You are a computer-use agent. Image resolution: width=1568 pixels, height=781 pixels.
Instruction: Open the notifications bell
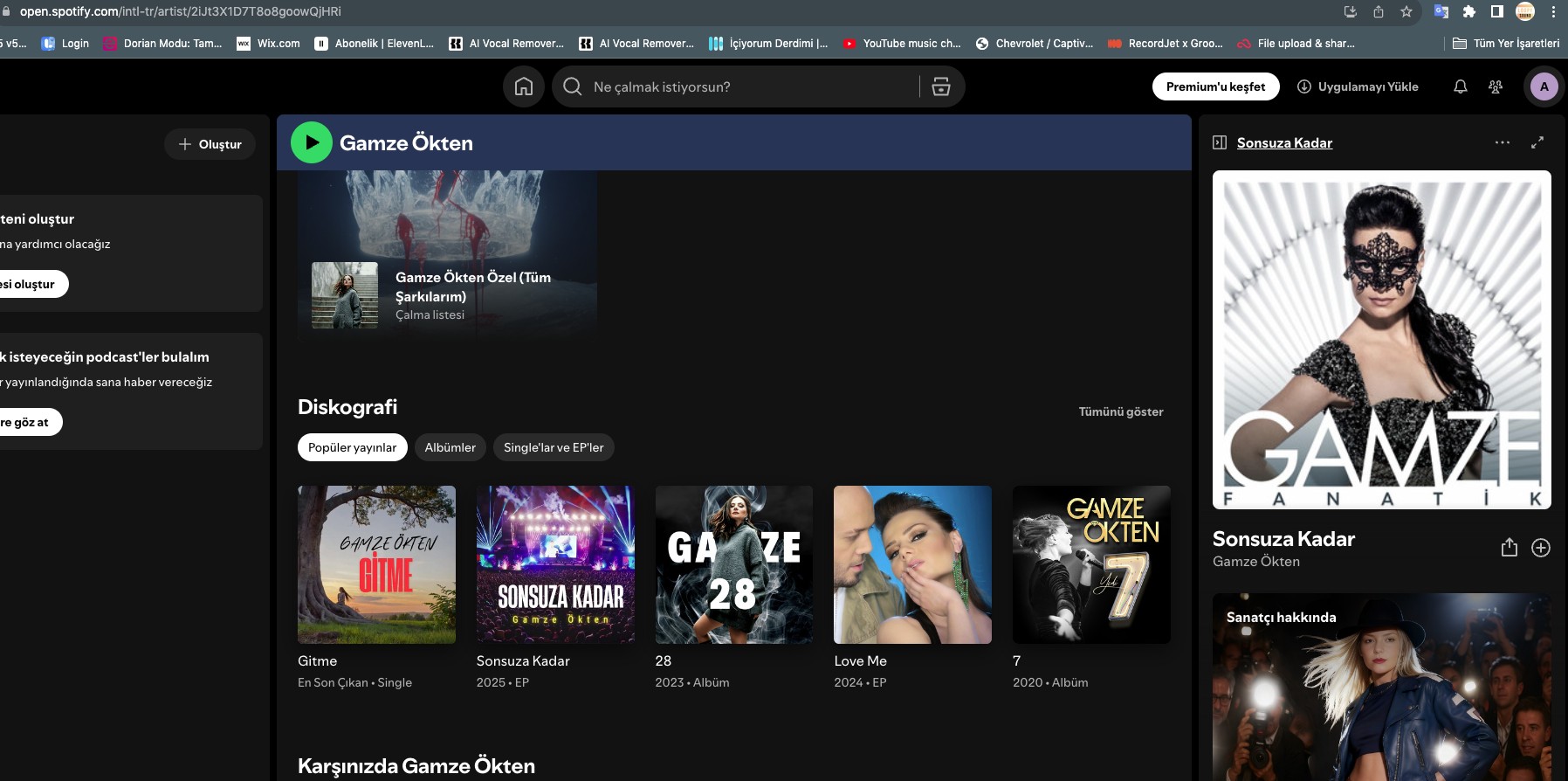[x=1460, y=86]
